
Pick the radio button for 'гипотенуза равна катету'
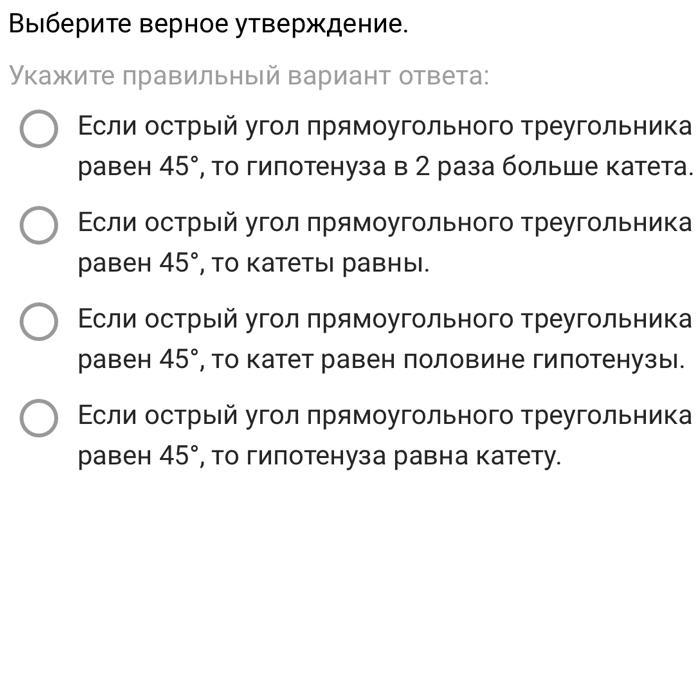point(39,418)
